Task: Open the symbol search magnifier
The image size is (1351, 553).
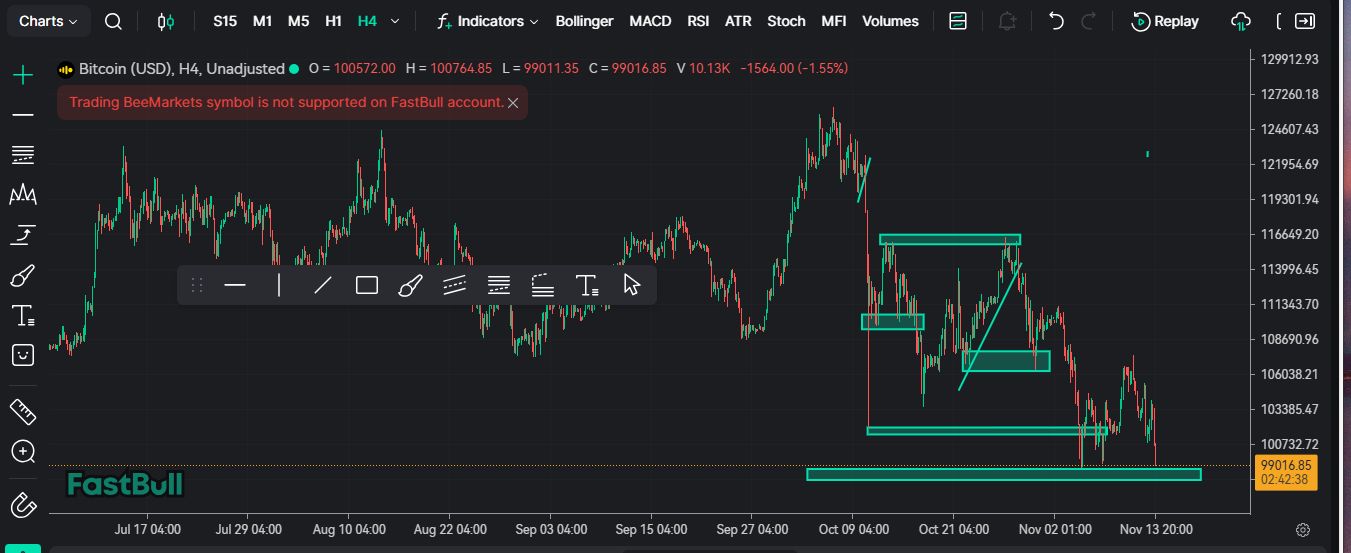Action: point(114,21)
